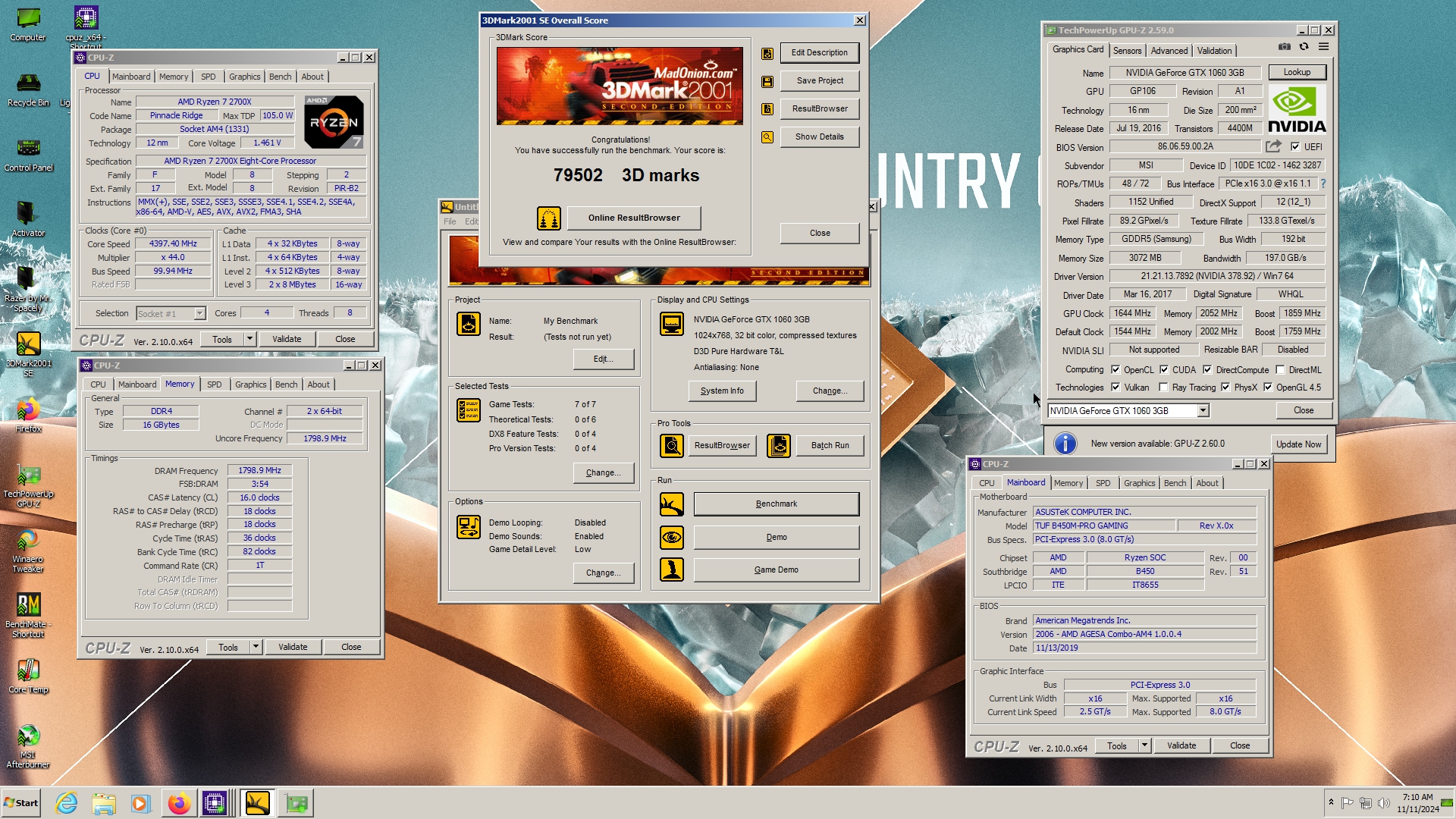Click CPU-Z taskbar icon

coord(215,803)
